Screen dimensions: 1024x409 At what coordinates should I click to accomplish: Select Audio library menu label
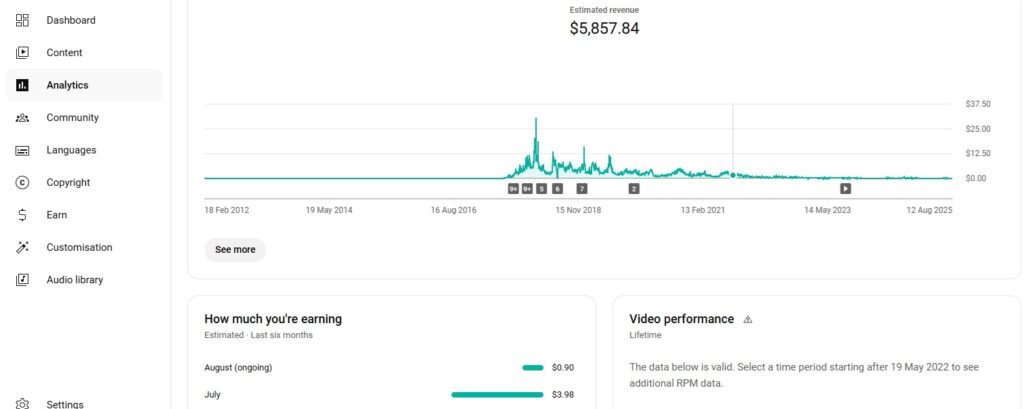tap(74, 280)
